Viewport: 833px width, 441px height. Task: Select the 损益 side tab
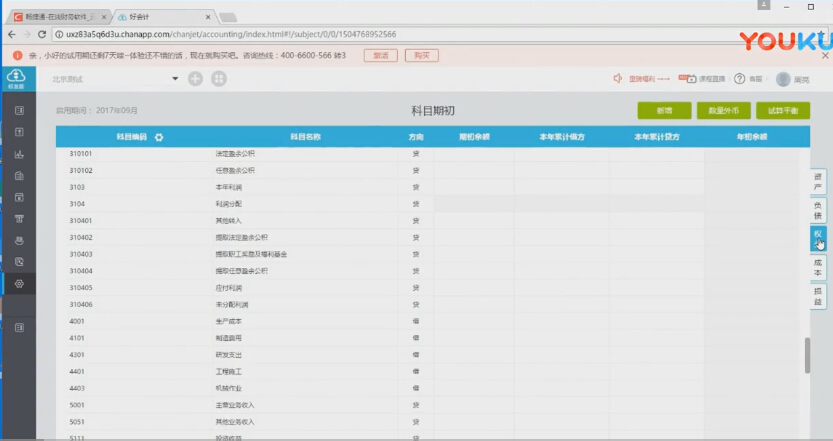coord(818,295)
